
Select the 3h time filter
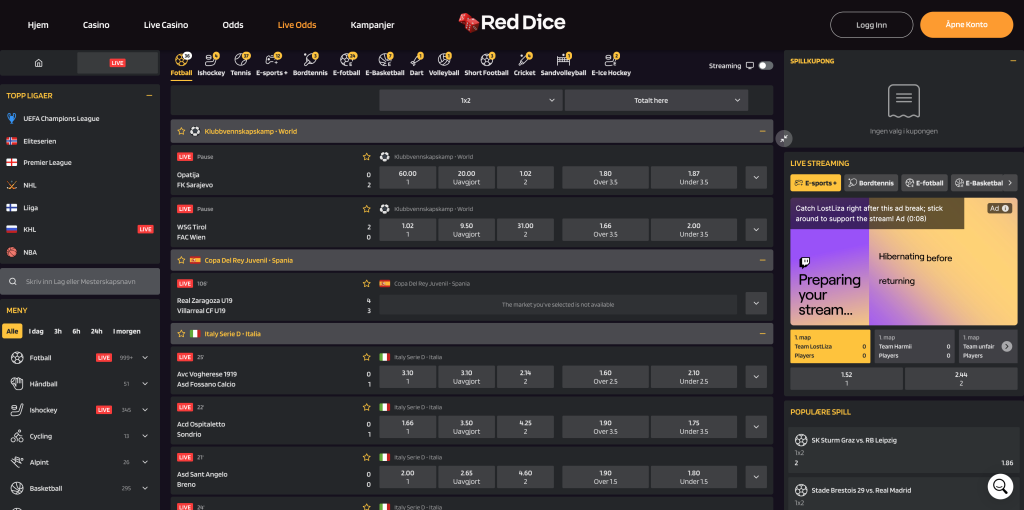(57, 331)
